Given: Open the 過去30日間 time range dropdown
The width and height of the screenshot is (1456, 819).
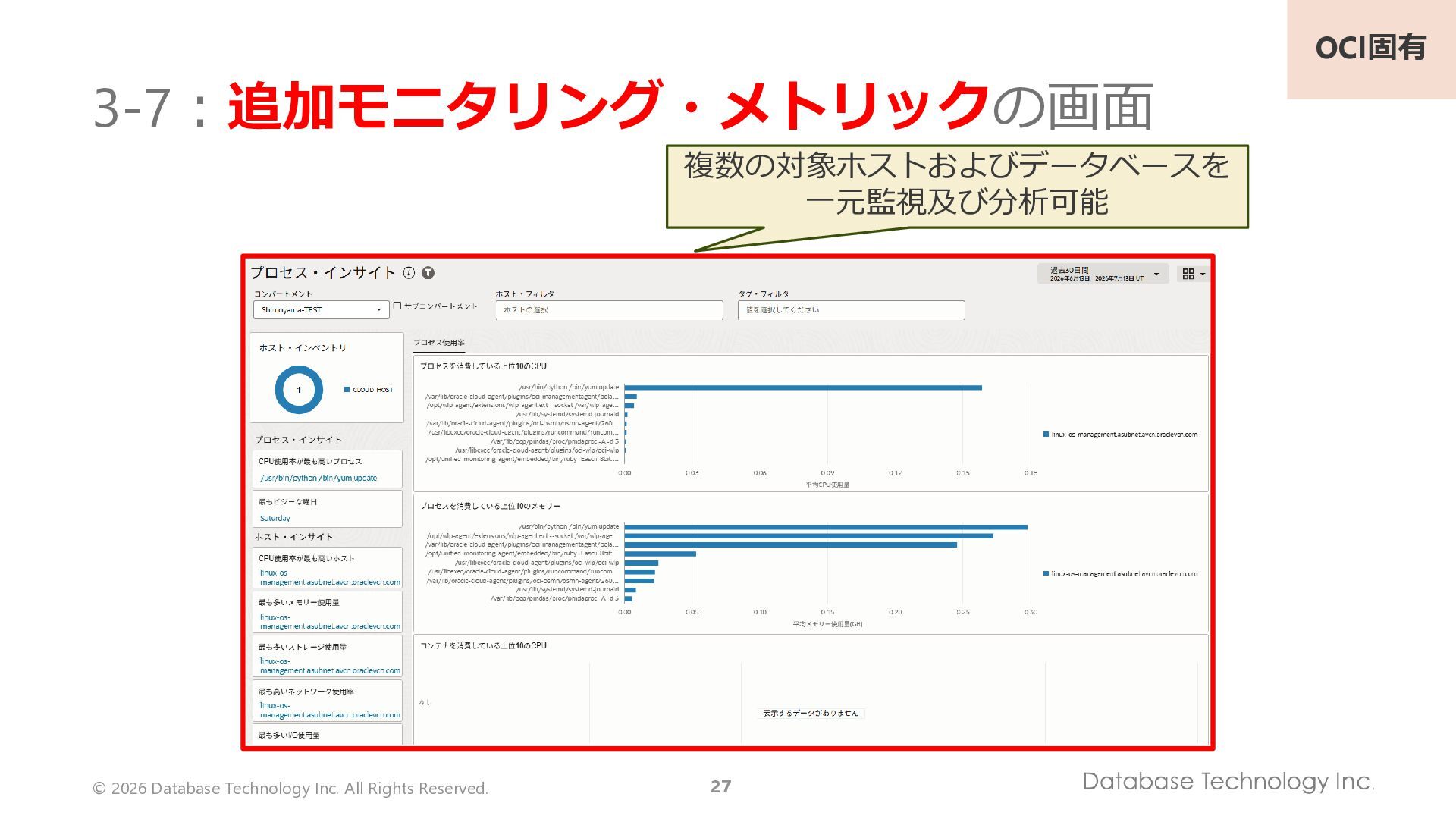Looking at the screenshot, I should [1103, 274].
